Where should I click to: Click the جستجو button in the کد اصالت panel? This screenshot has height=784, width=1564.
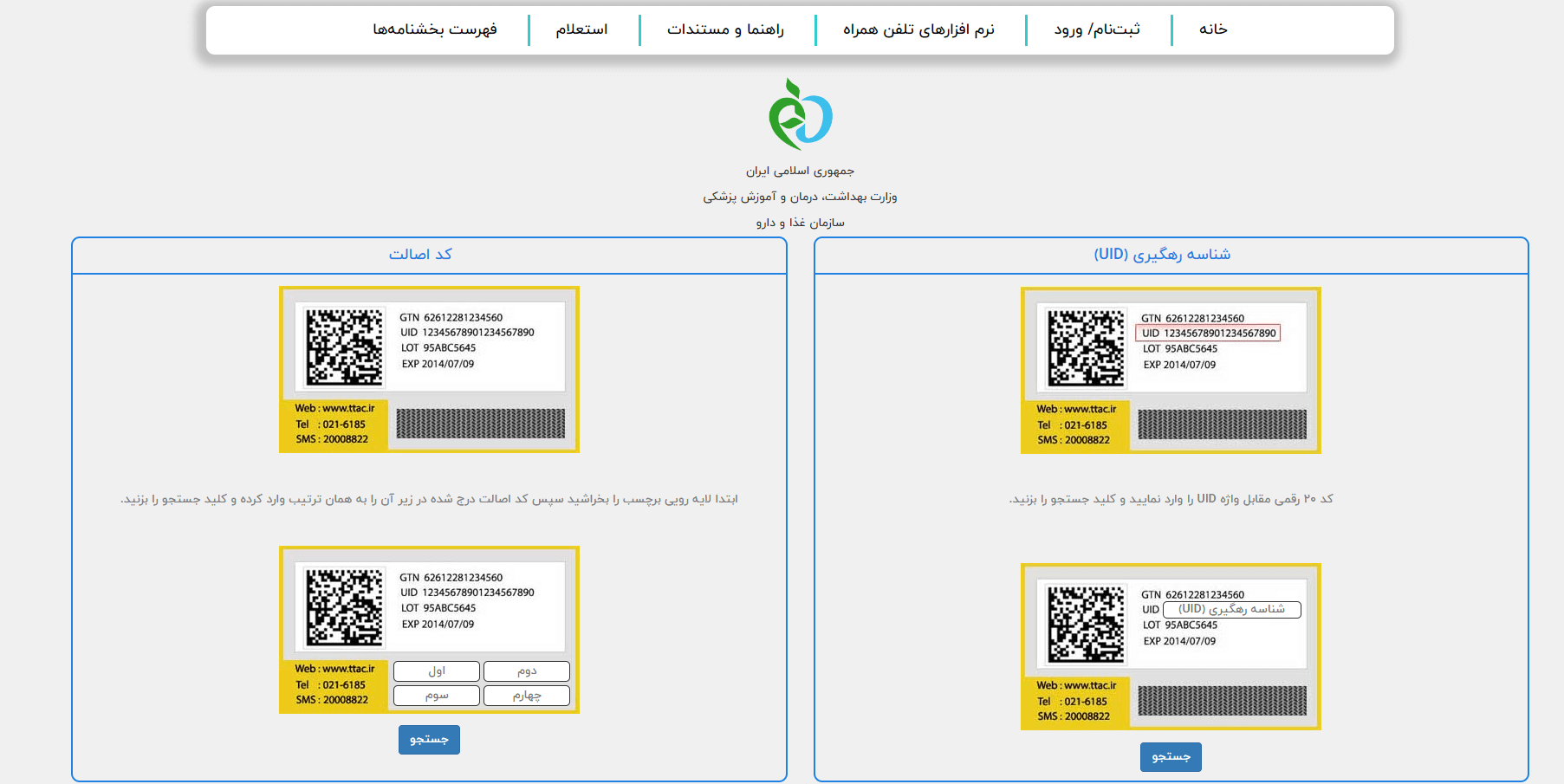click(429, 739)
